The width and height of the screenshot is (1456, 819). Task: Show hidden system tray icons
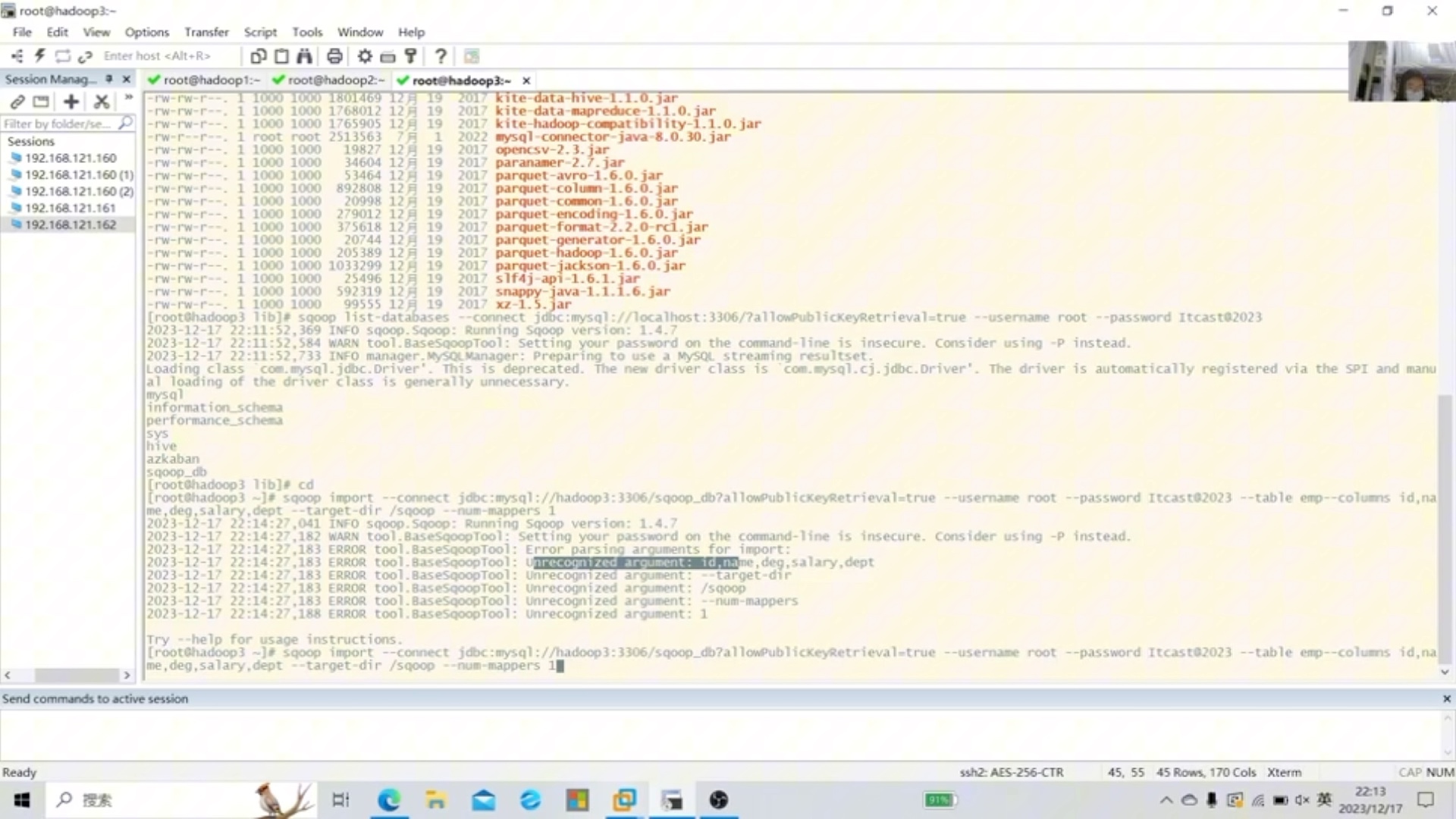click(1166, 800)
